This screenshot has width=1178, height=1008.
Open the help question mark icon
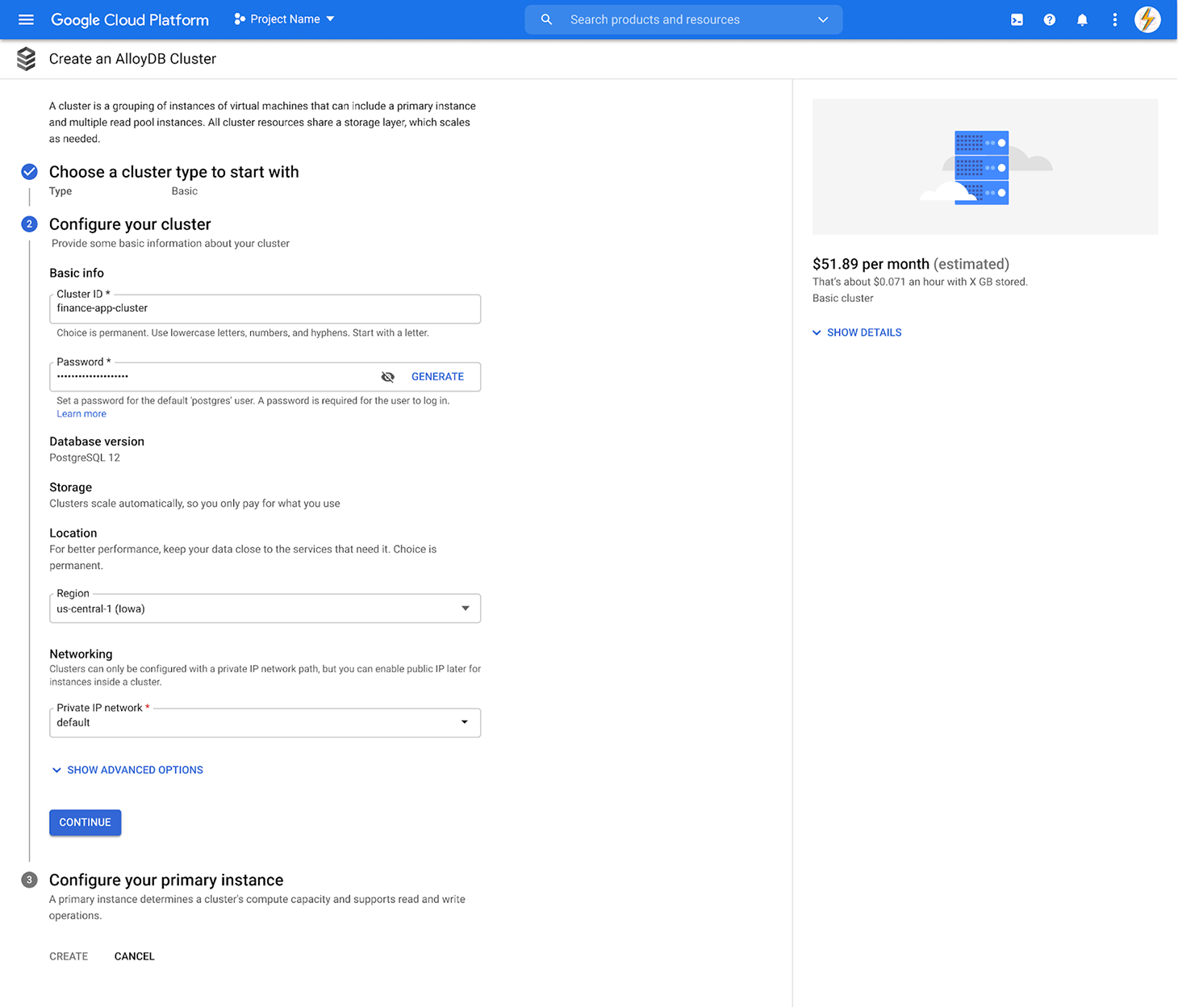[x=1049, y=19]
